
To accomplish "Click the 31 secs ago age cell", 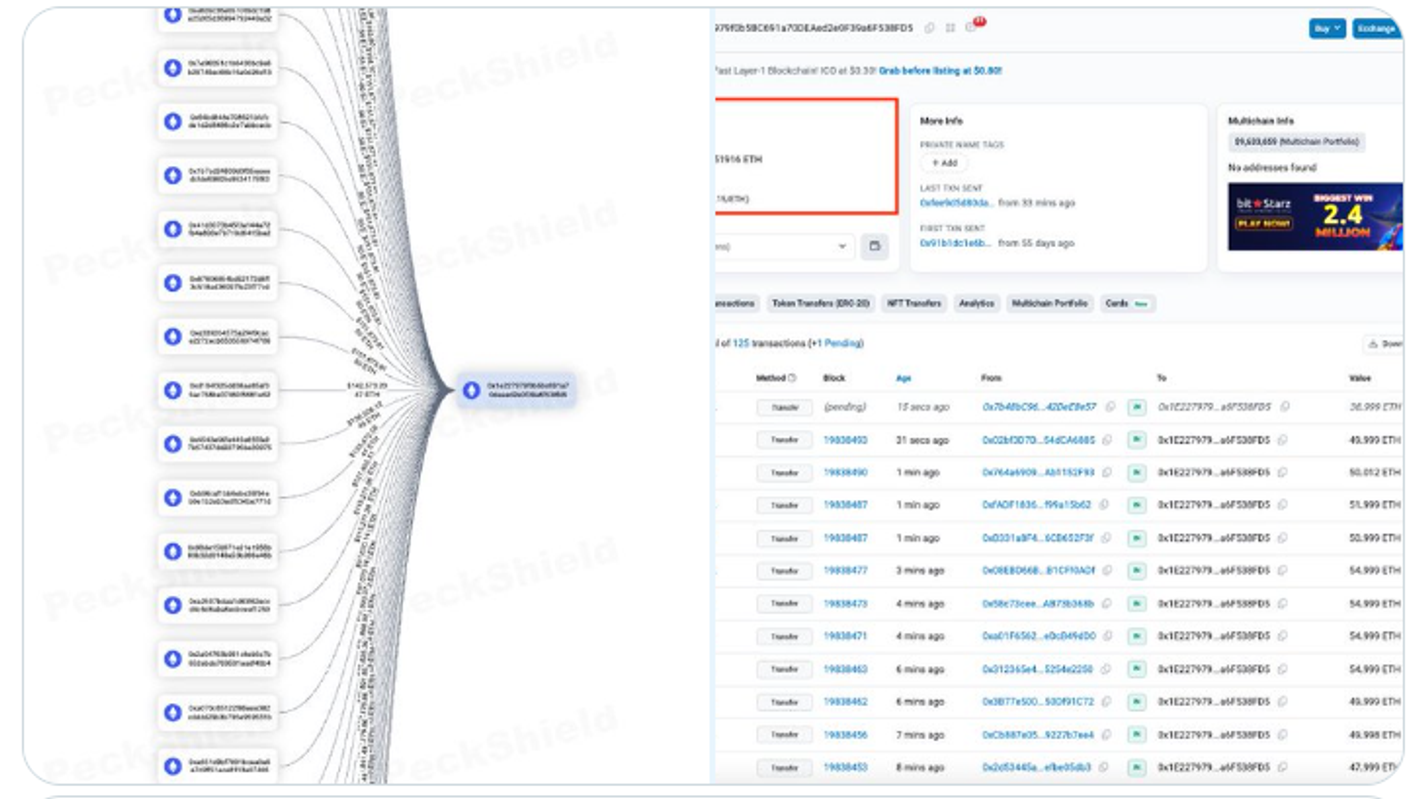I will (x=922, y=440).
